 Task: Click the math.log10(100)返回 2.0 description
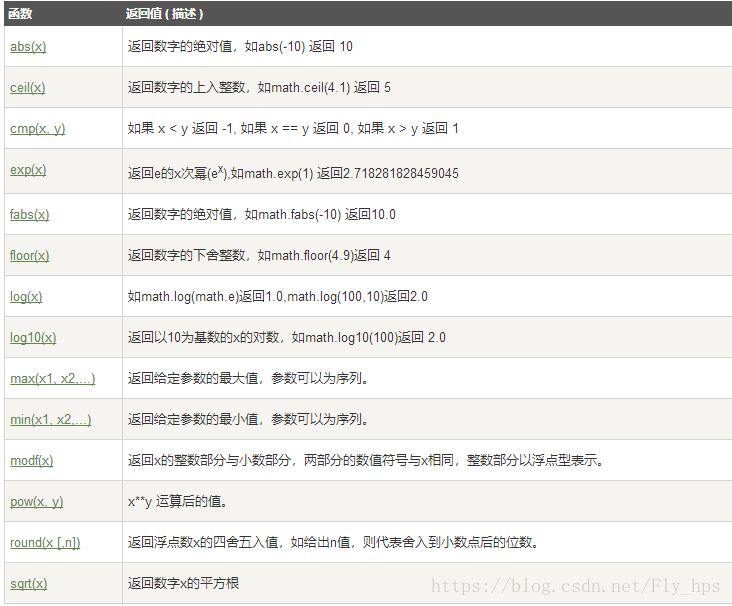287,338
